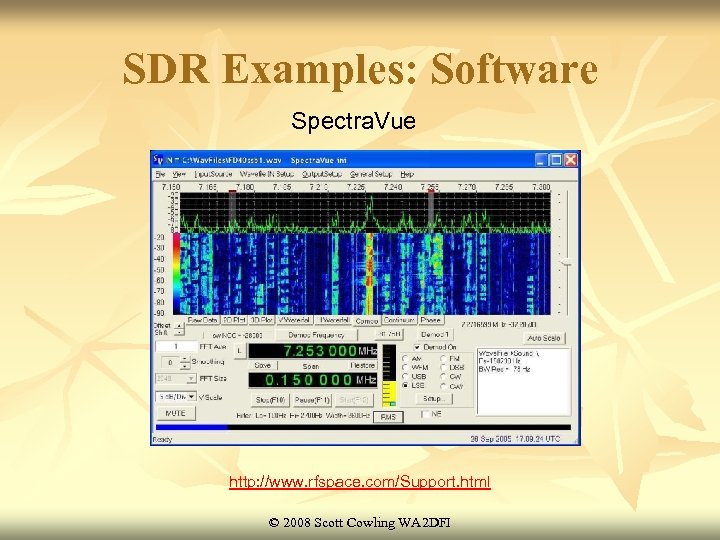This screenshot has height=540, width=720.
Task: Switch to the Phase tab
Action: pyautogui.click(x=431, y=320)
